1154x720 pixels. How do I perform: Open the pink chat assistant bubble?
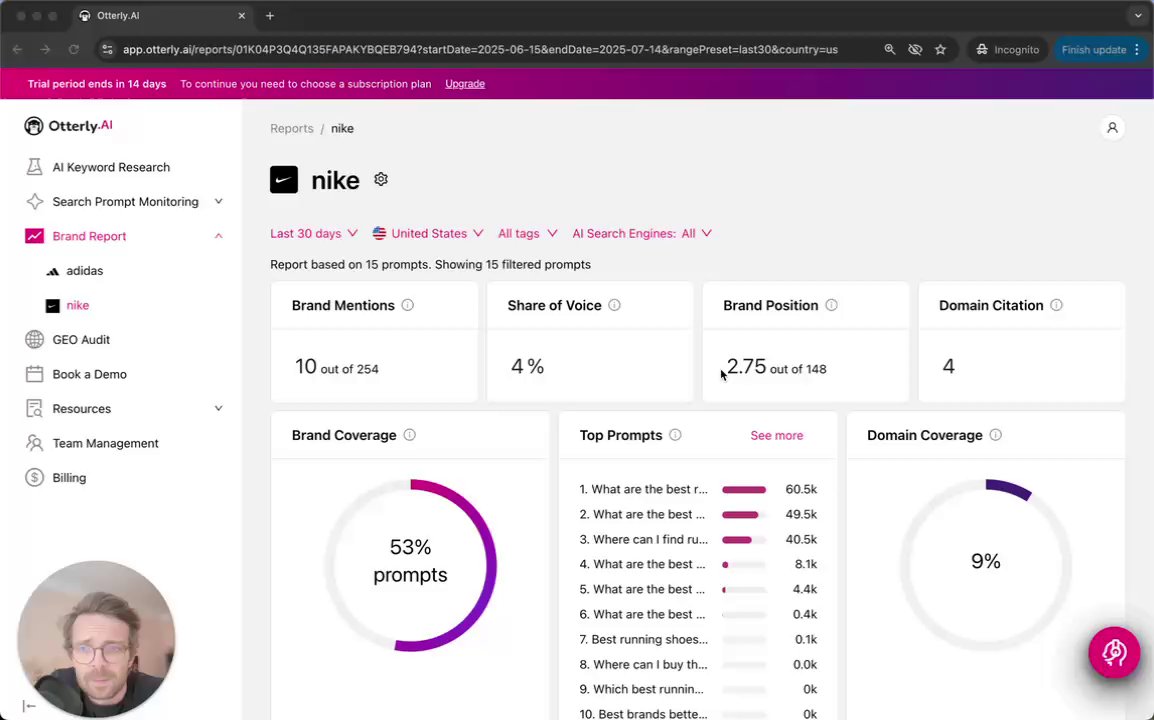tap(1113, 653)
